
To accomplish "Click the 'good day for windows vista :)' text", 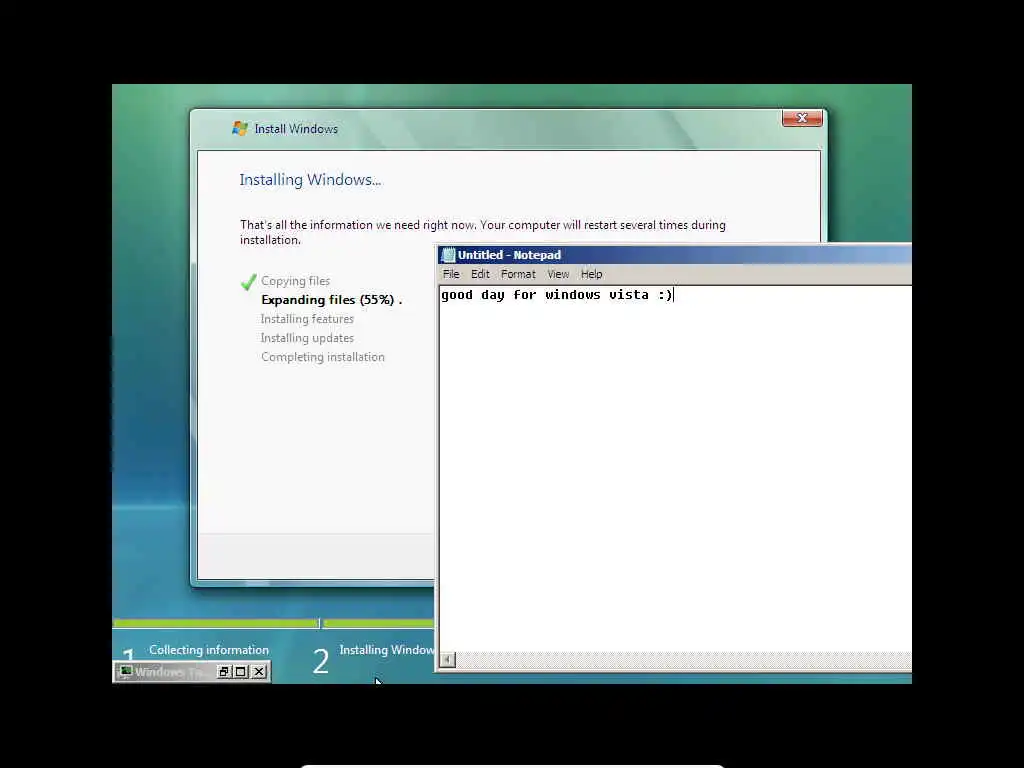I will (556, 295).
